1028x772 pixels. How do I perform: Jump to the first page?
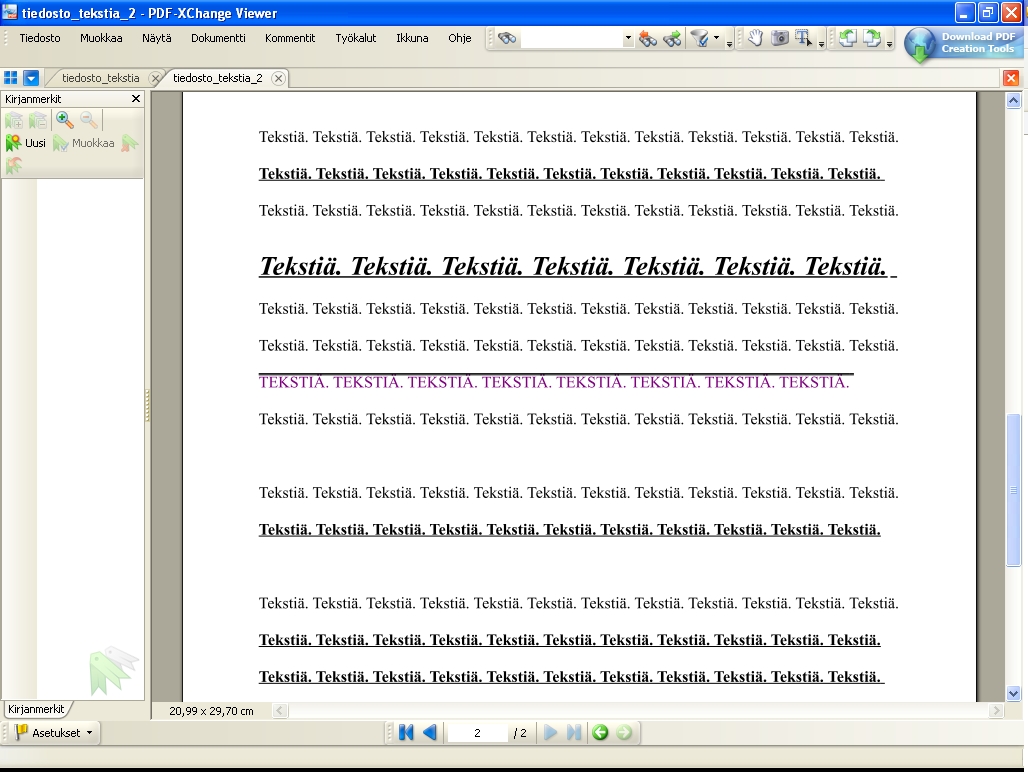(406, 733)
